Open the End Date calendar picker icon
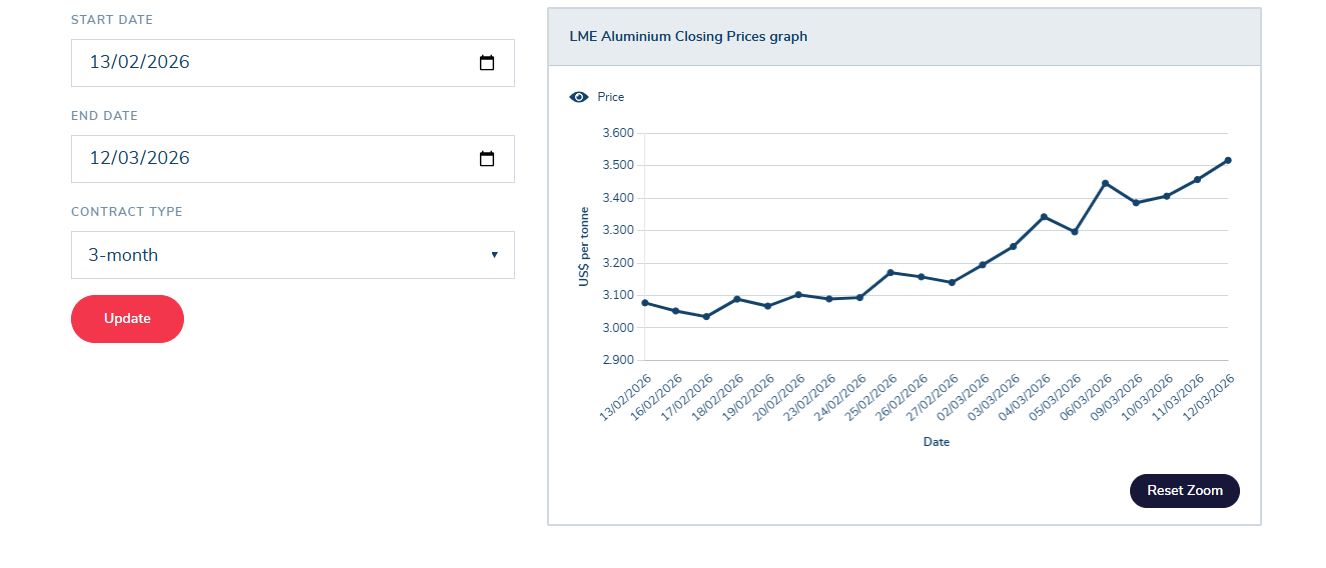The width and height of the screenshot is (1326, 568). 487,159
